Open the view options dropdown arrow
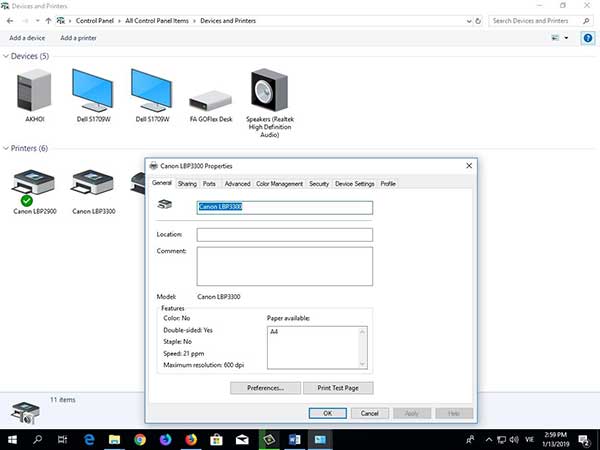Viewport: 600px width, 450px height. point(566,38)
